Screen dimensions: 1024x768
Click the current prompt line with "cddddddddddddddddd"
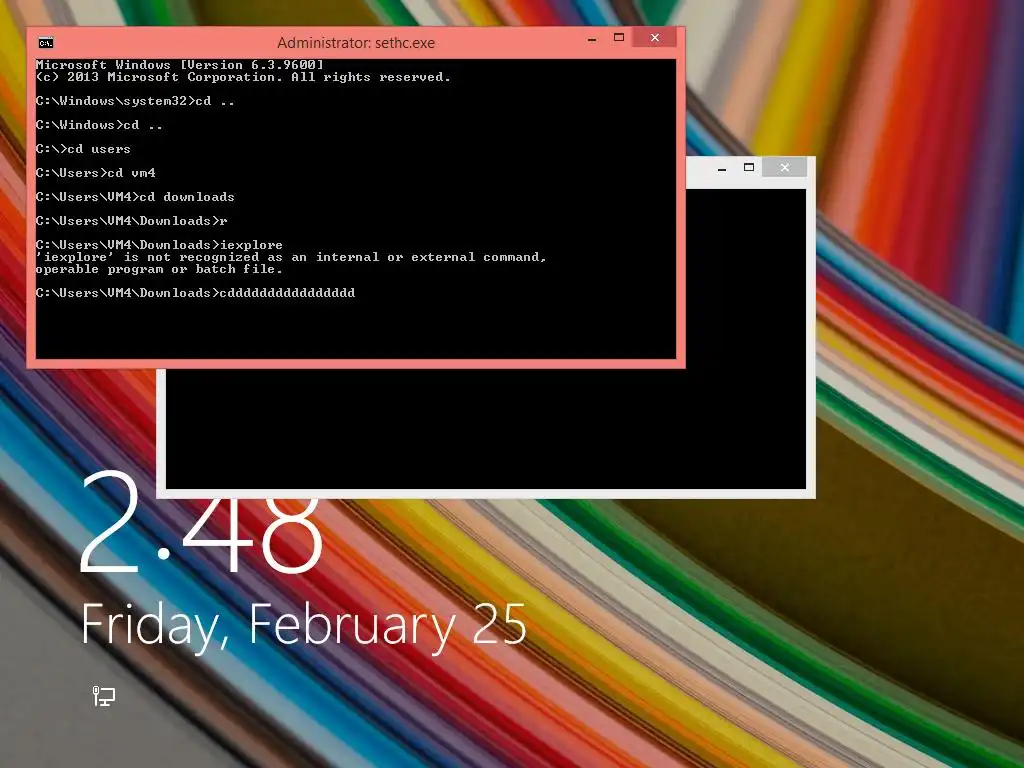(195, 293)
